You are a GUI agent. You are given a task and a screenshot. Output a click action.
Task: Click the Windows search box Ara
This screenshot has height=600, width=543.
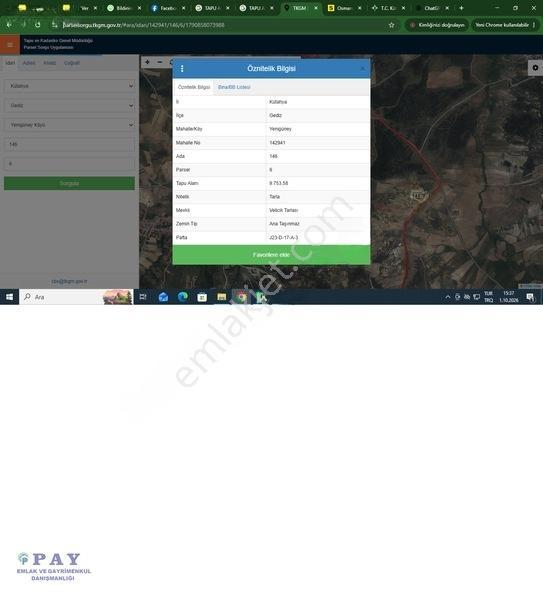coord(76,297)
